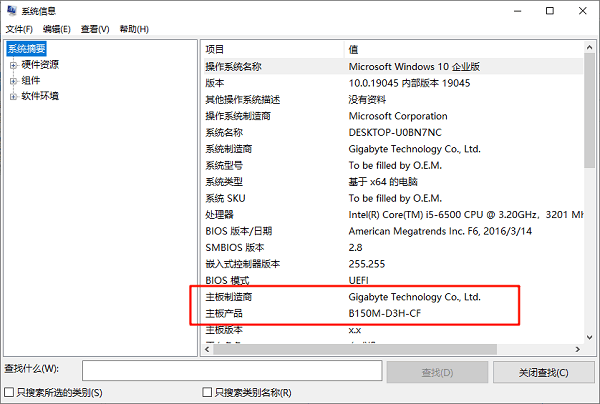Screen dimensions: 600x404
Task: Select the BIOS 版本/日期 row
Action: click(x=392, y=231)
